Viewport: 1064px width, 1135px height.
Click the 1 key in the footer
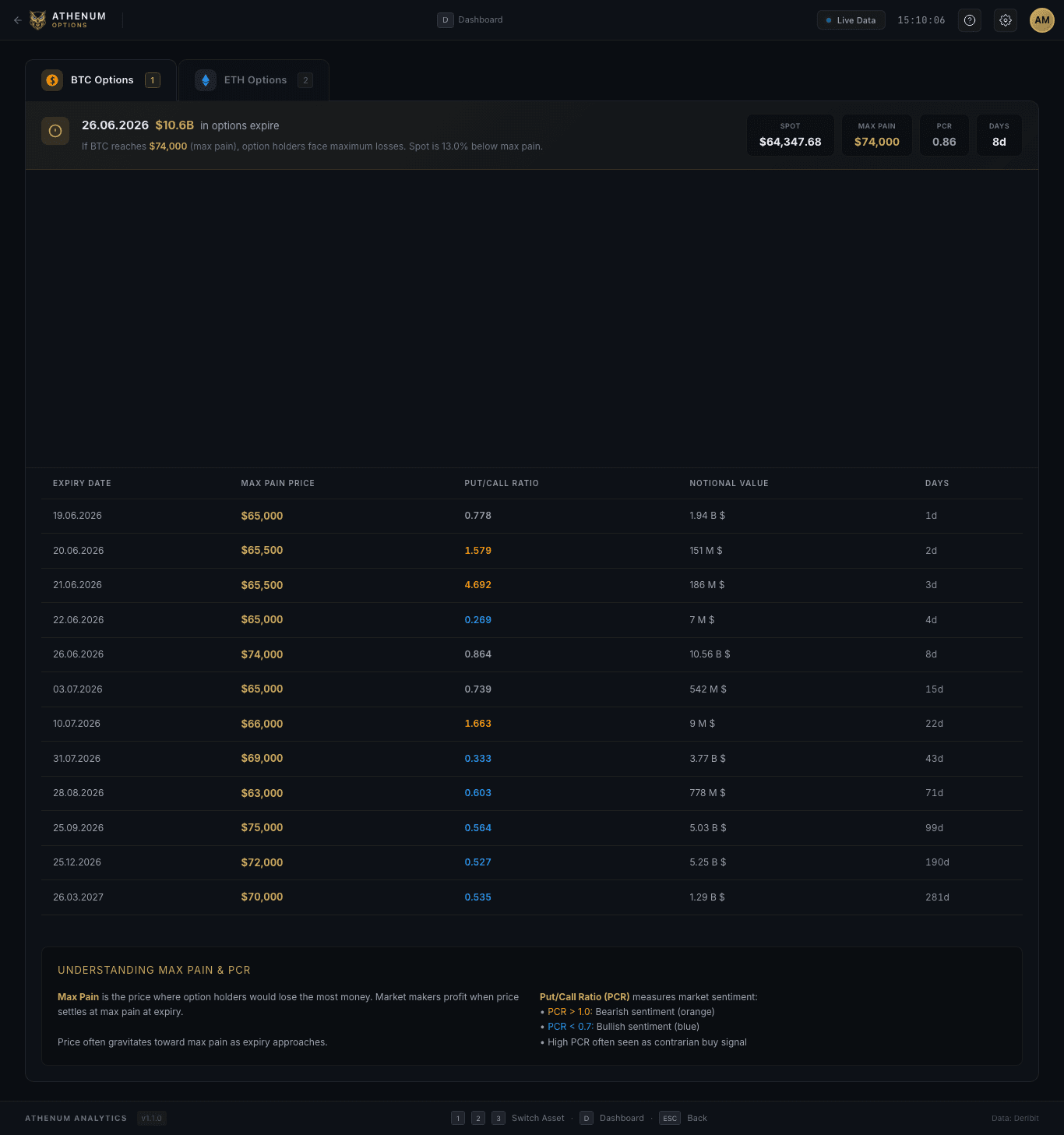coord(458,1118)
